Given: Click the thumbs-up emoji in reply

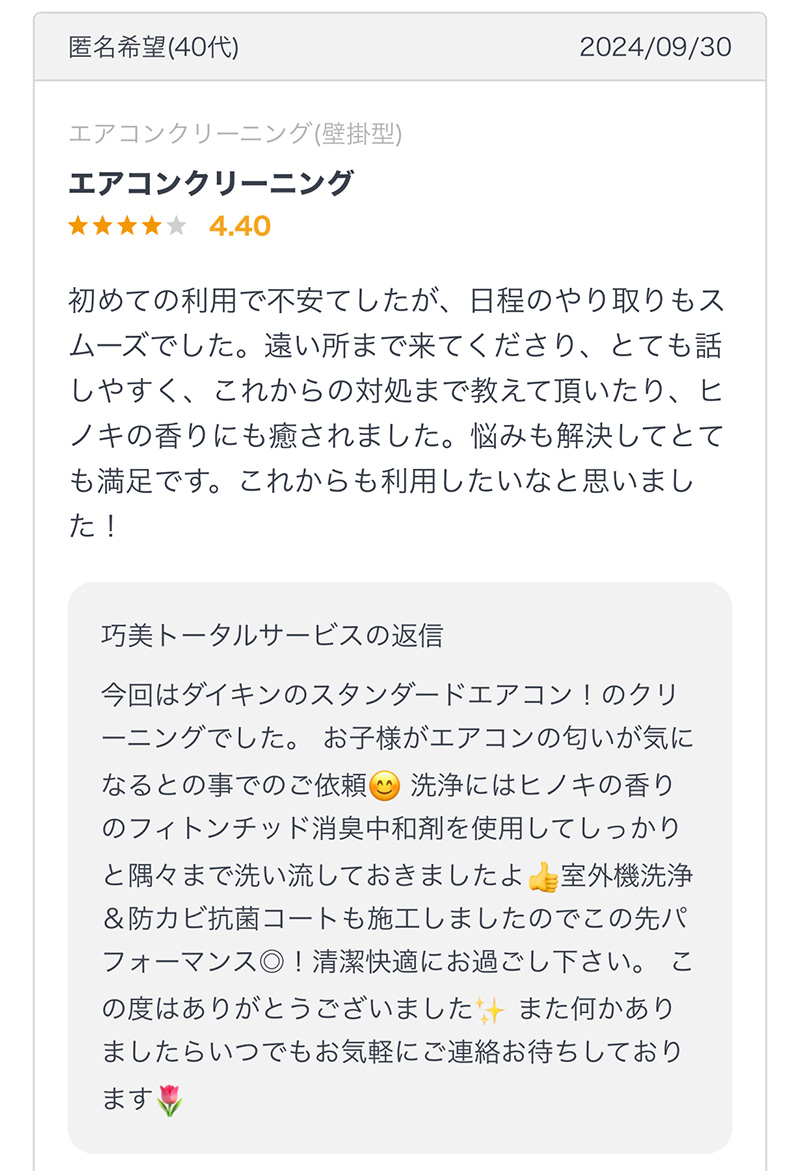Looking at the screenshot, I should tap(543, 876).
